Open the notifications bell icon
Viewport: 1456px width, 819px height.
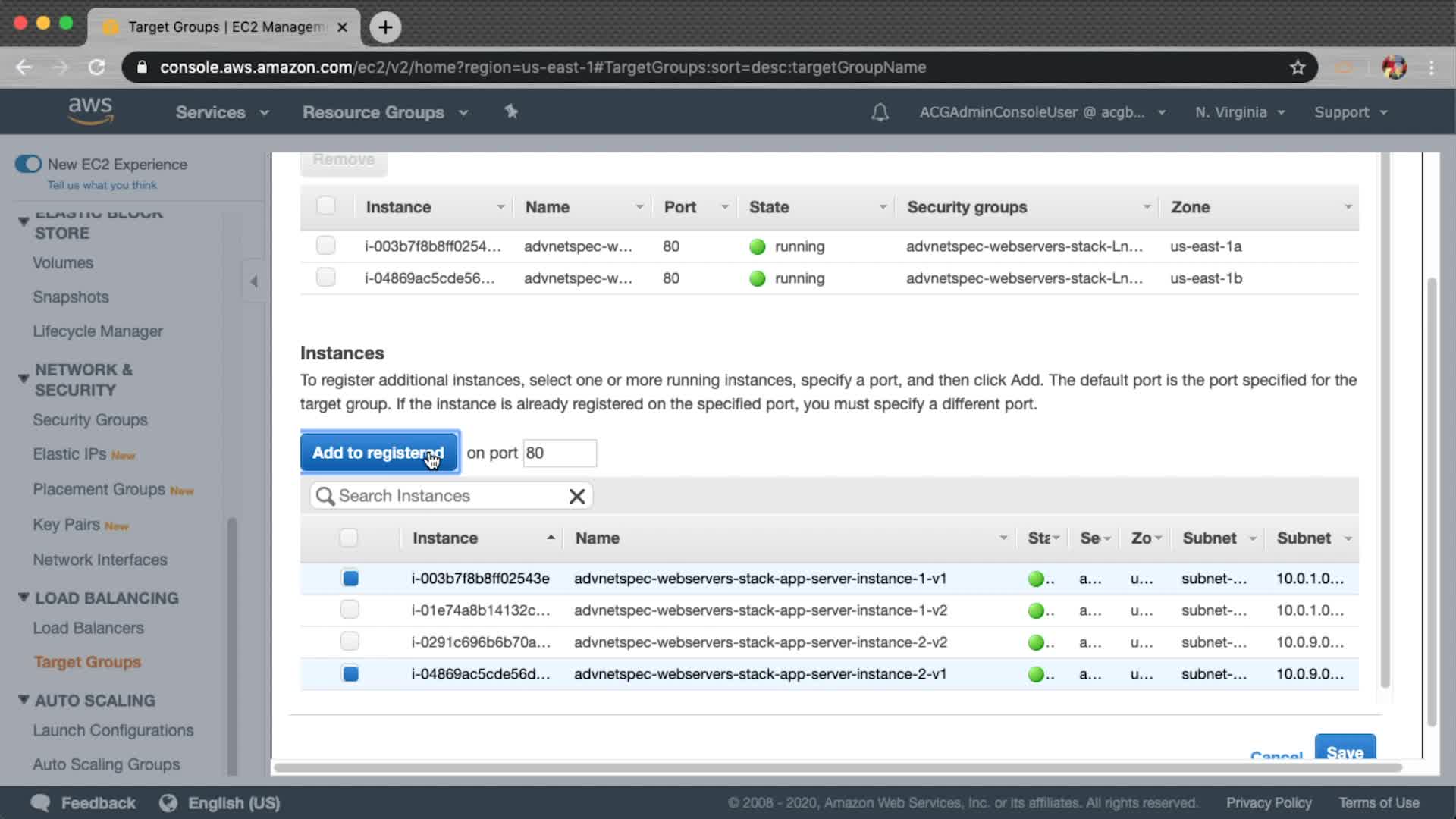click(x=880, y=112)
